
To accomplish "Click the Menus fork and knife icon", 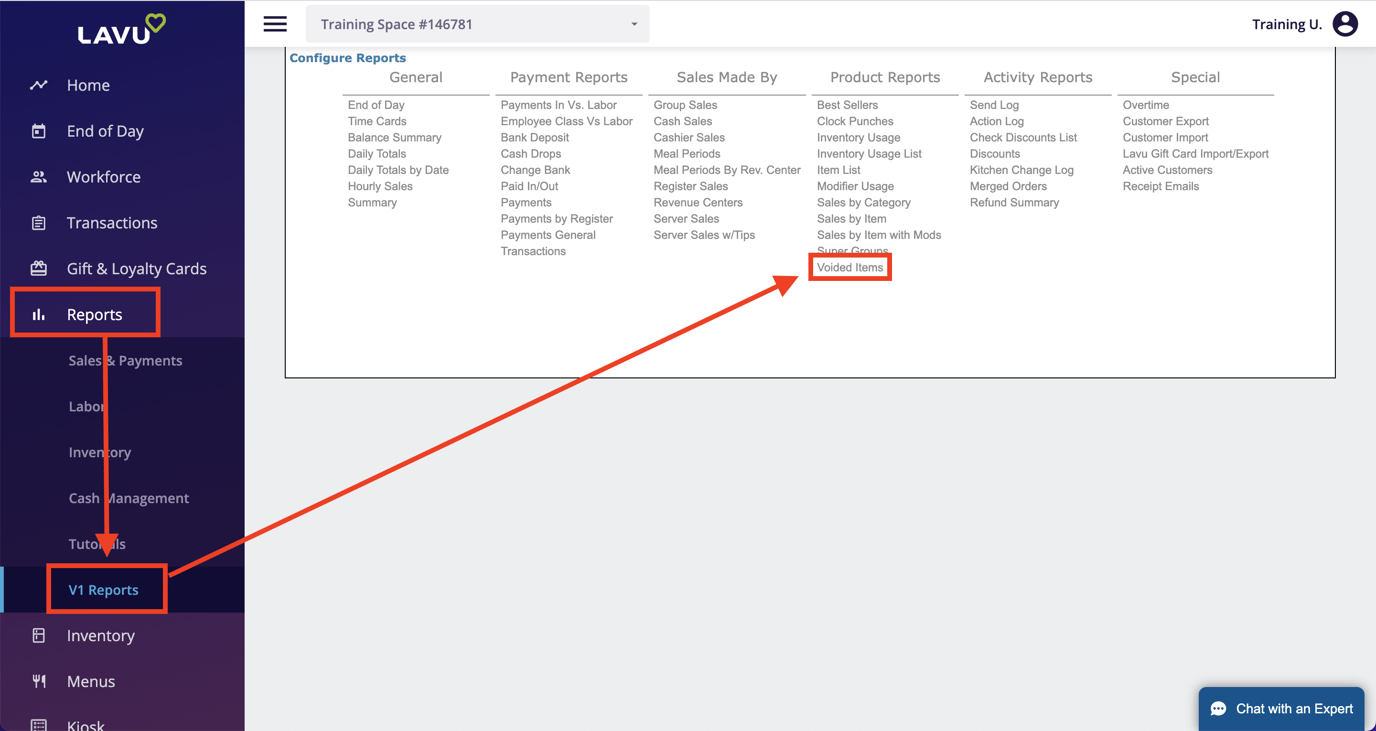I will [x=39, y=681].
